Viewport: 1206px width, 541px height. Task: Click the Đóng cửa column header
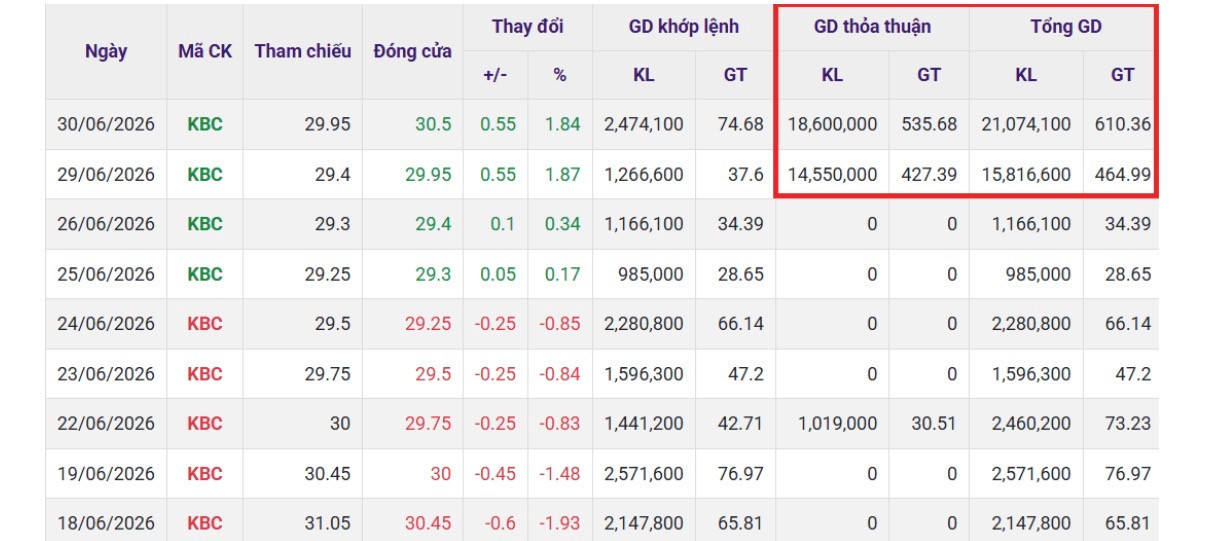coord(412,51)
